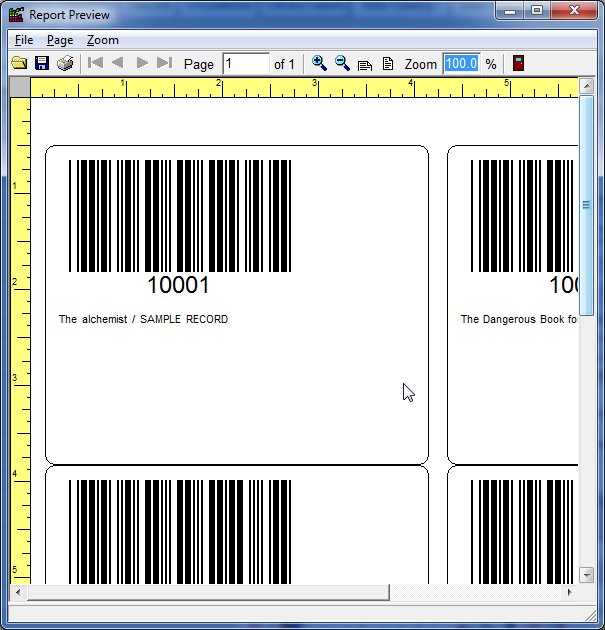The height and width of the screenshot is (630, 605).
Task: Go to first page arrow
Action: [95, 63]
